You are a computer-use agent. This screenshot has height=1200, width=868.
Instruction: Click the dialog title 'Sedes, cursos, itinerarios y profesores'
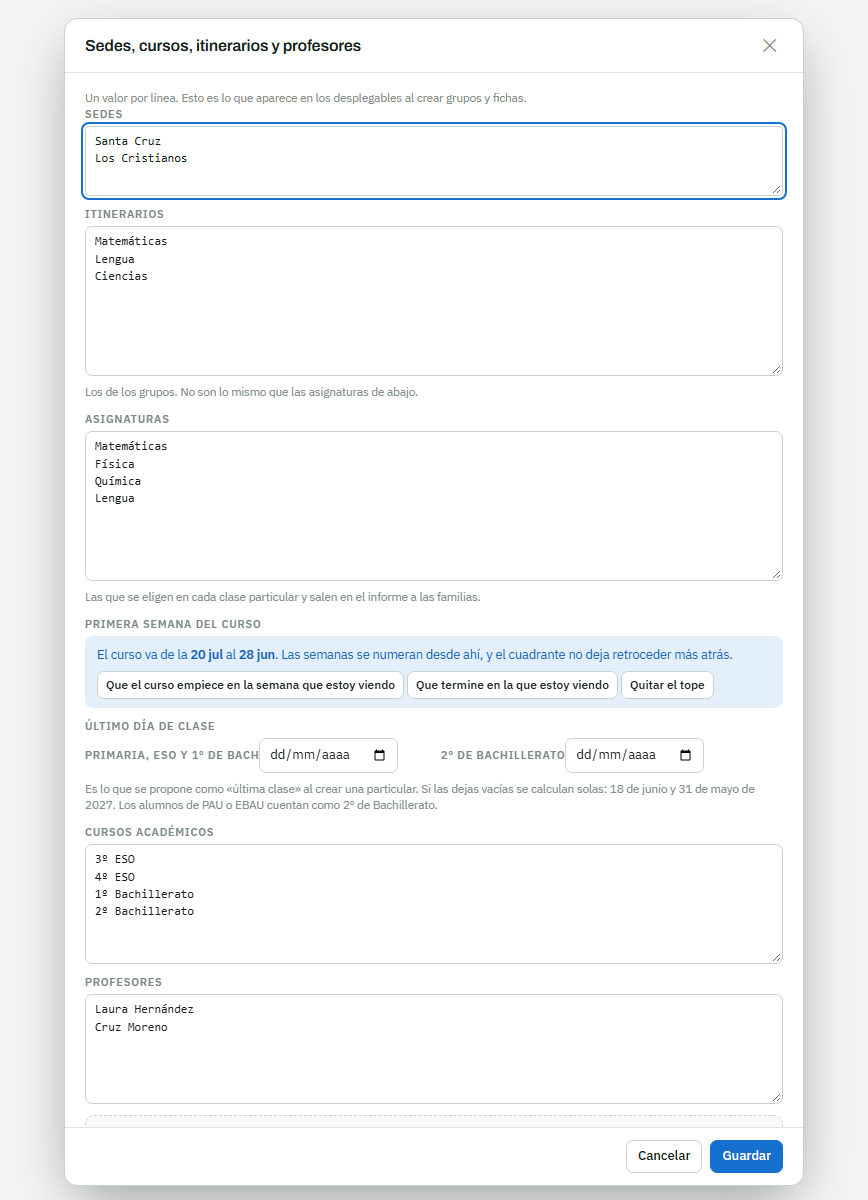[223, 46]
